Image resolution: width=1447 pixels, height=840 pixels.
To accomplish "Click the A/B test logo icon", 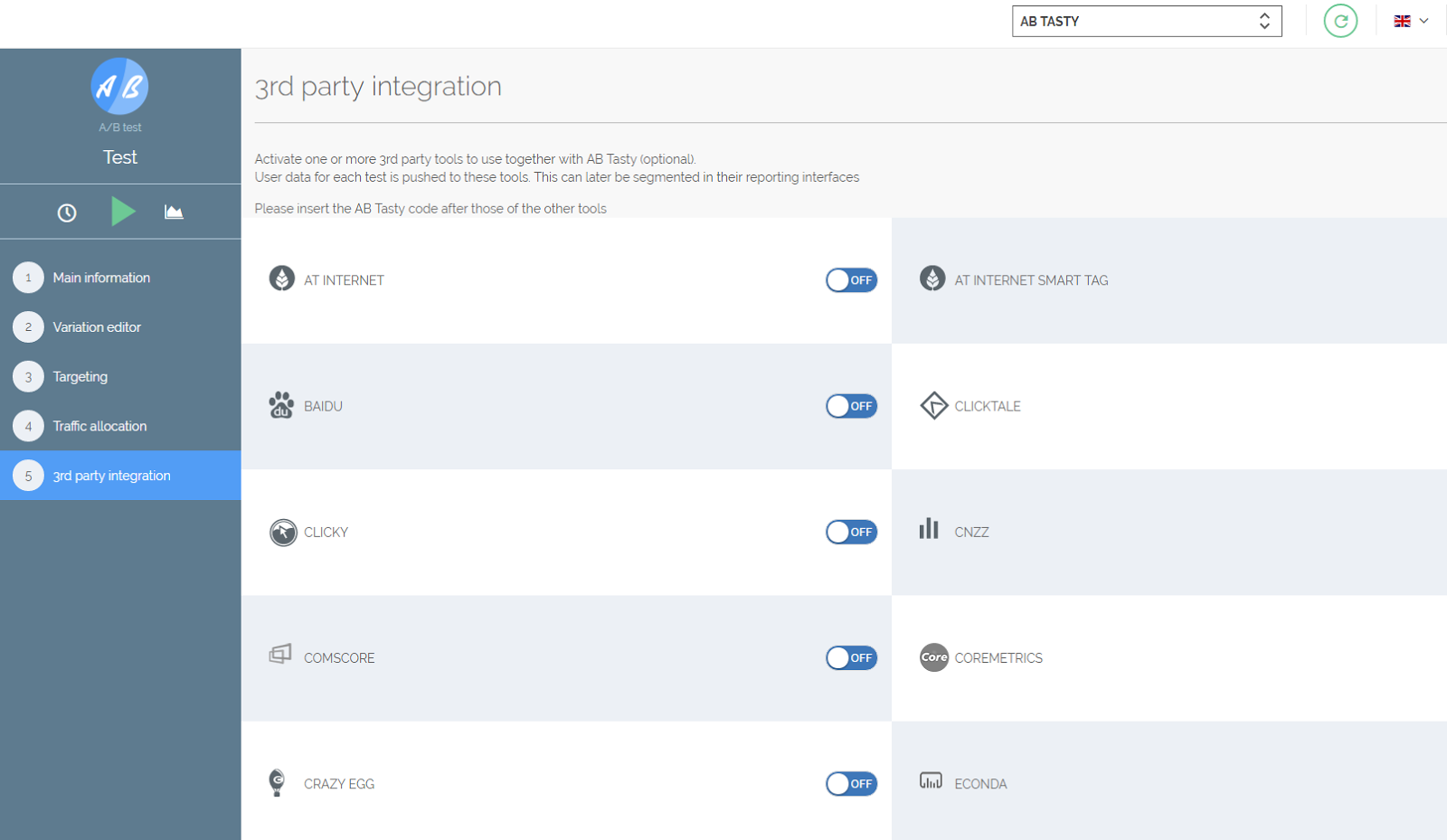I will [x=119, y=86].
